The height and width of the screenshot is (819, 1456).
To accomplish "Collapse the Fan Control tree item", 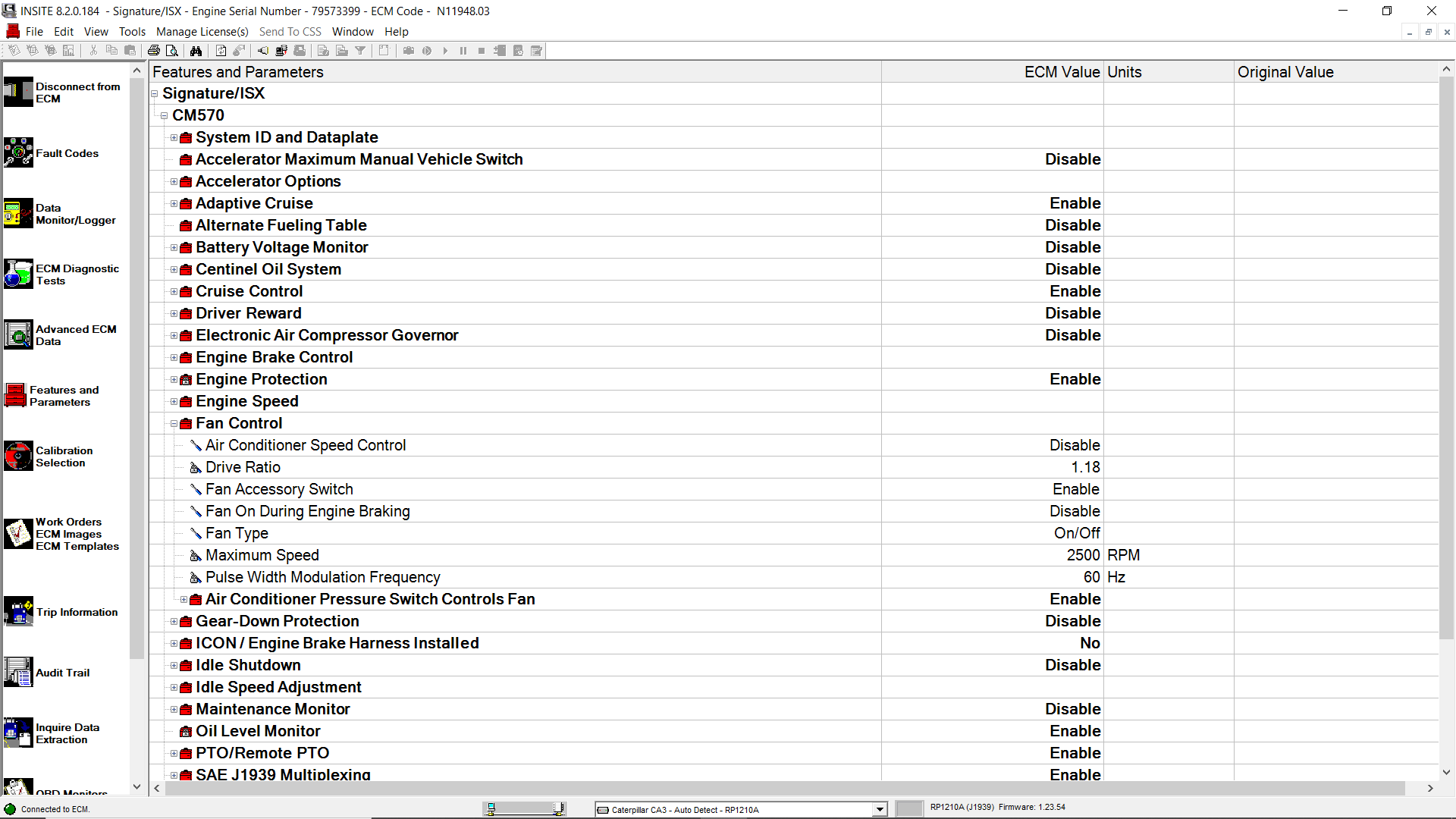I will pyautogui.click(x=174, y=423).
